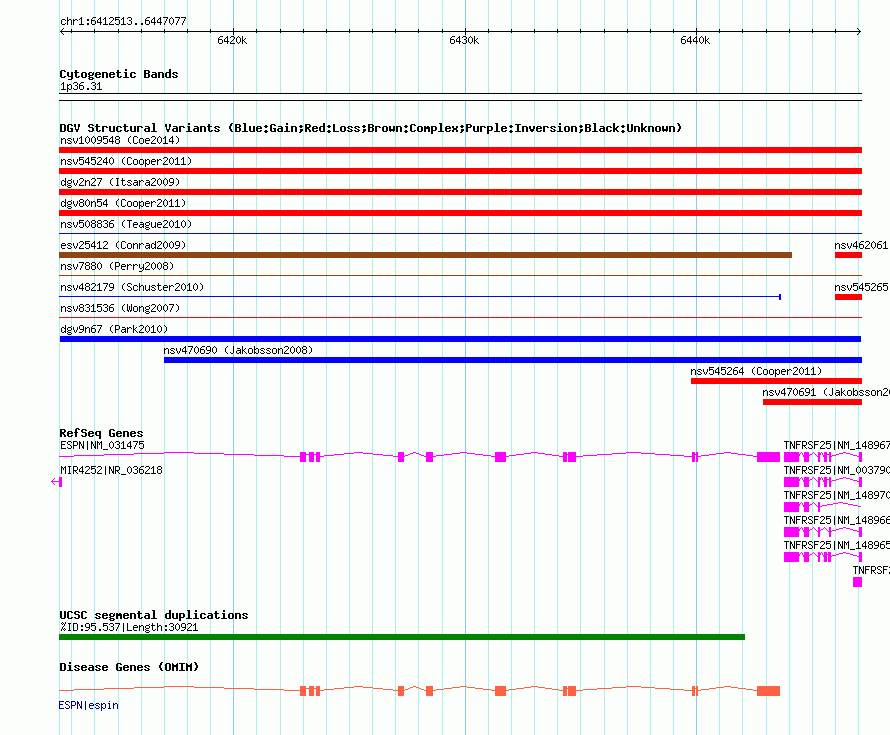Click the 6430k ruler marker
The height and width of the screenshot is (735, 890).
point(464,40)
